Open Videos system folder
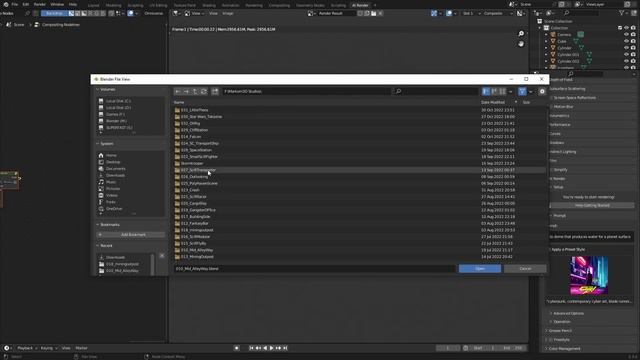Image resolution: width=640 pixels, height=360 pixels. (x=111, y=196)
